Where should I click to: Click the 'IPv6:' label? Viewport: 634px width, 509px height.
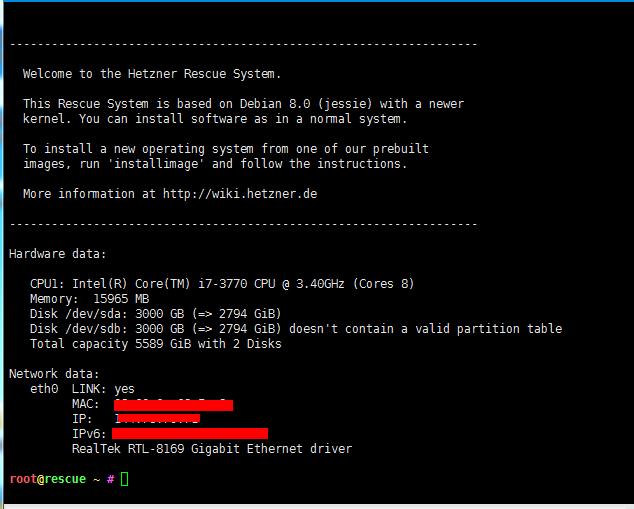point(89,433)
